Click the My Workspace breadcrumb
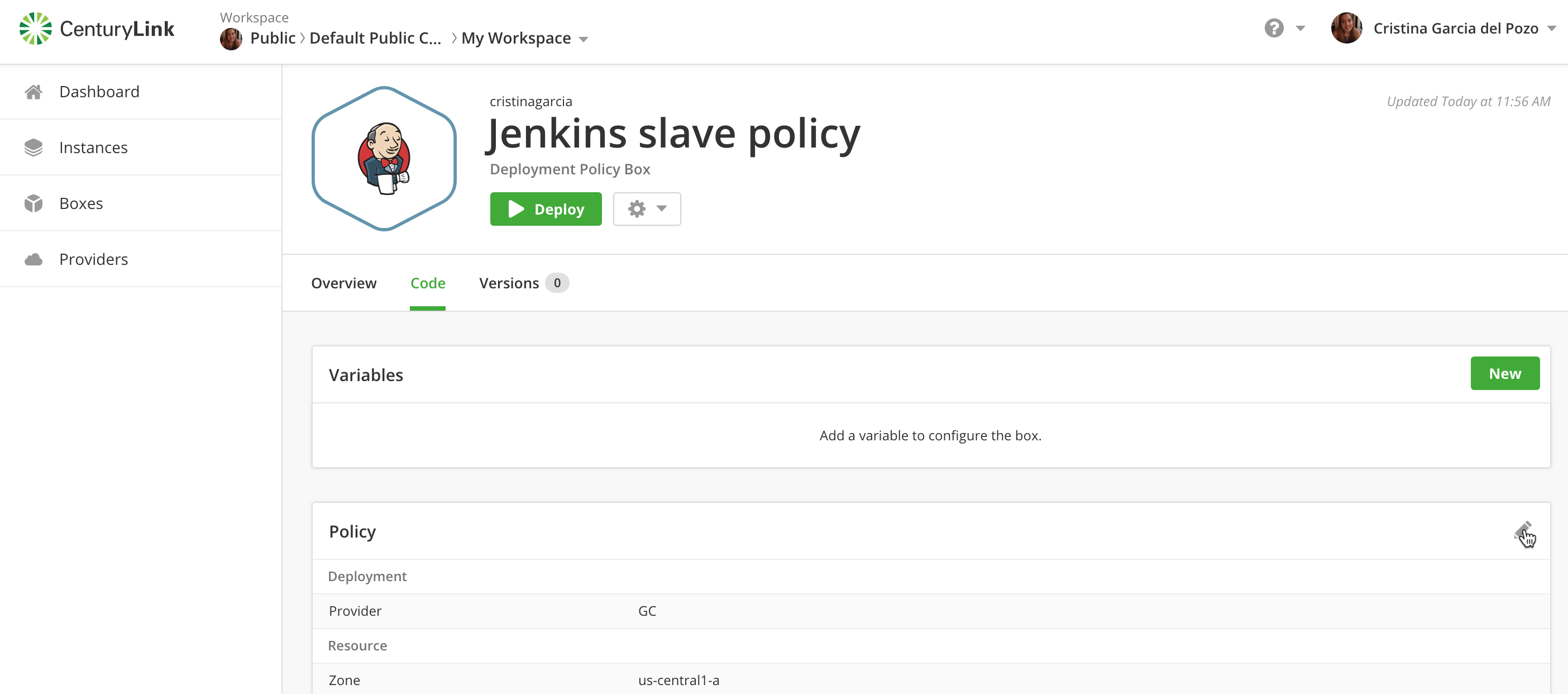 click(515, 39)
